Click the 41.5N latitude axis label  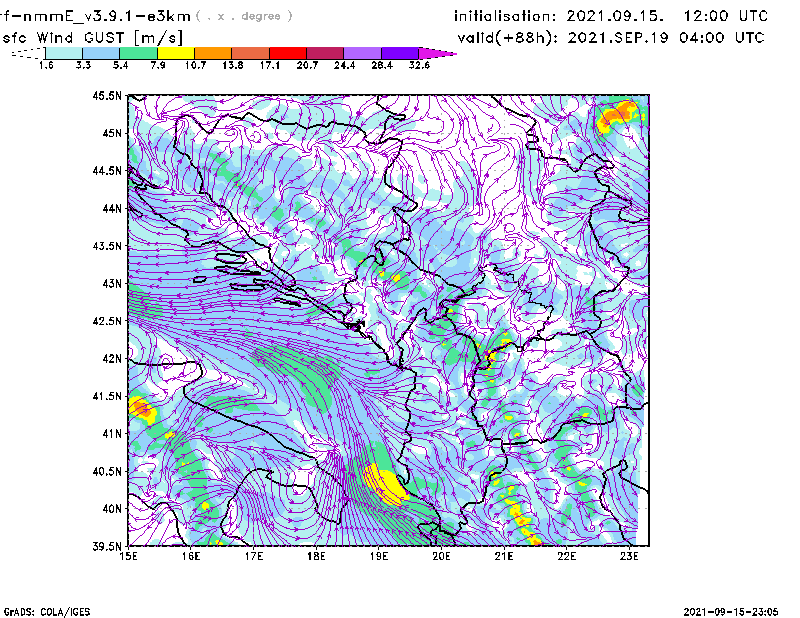point(108,396)
